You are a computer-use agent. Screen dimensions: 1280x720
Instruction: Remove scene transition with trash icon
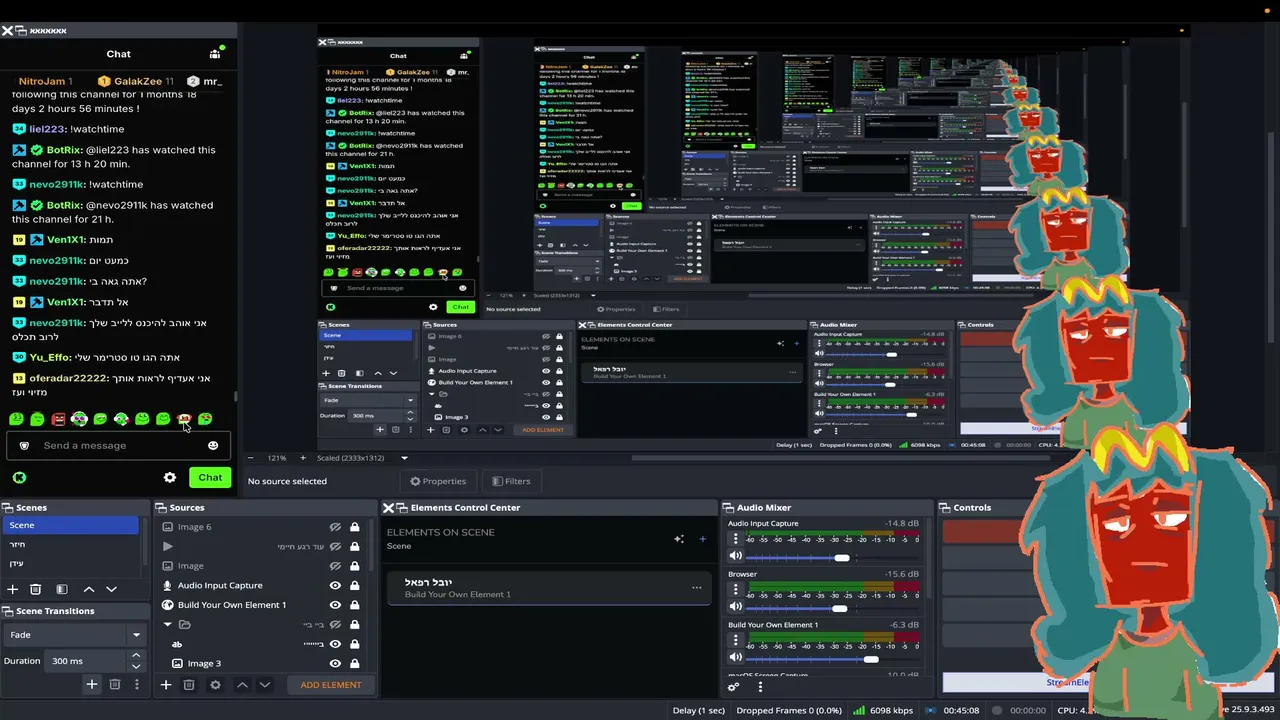115,684
